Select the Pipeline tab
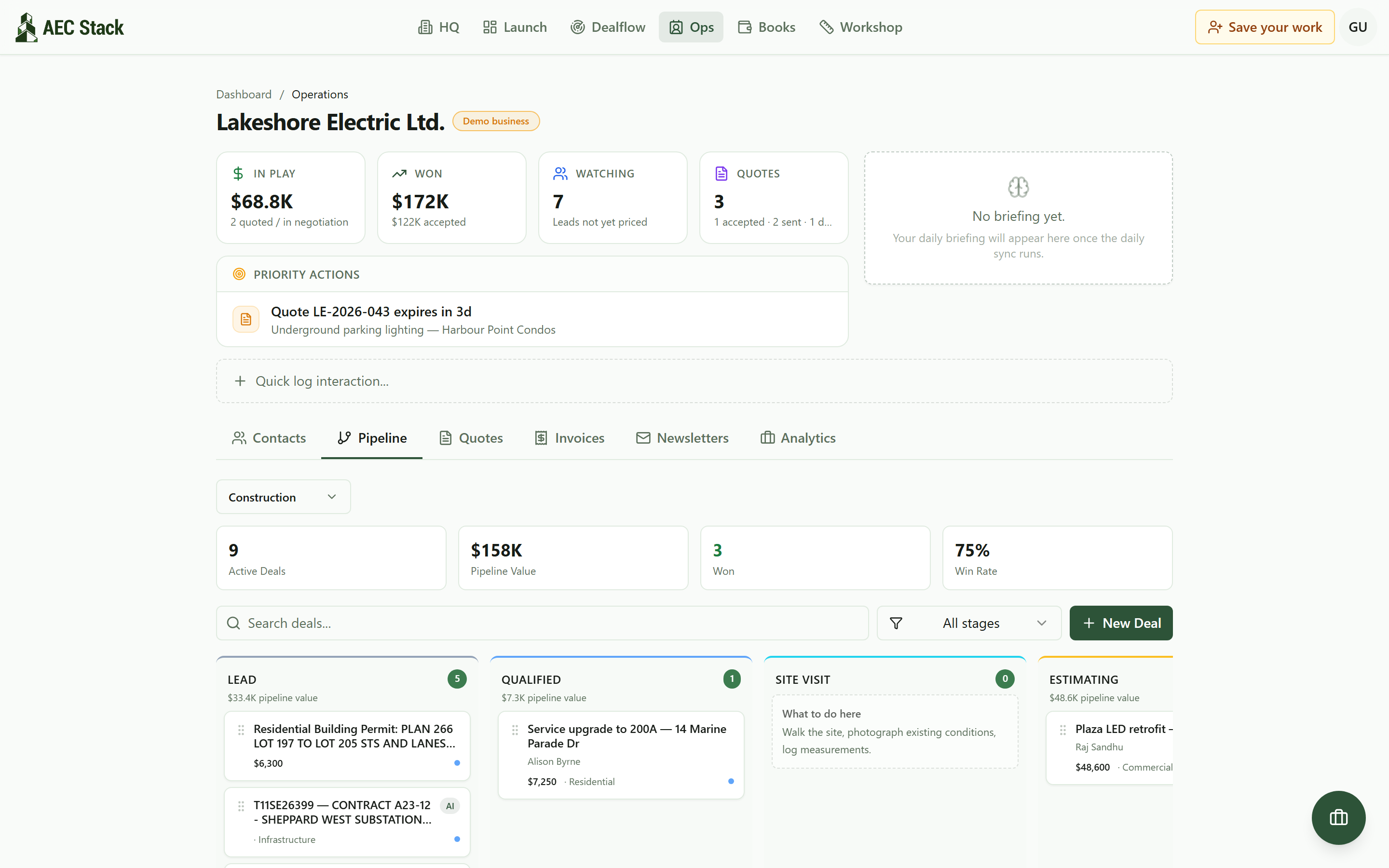Viewport: 1389px width, 868px height. pyautogui.click(x=372, y=438)
